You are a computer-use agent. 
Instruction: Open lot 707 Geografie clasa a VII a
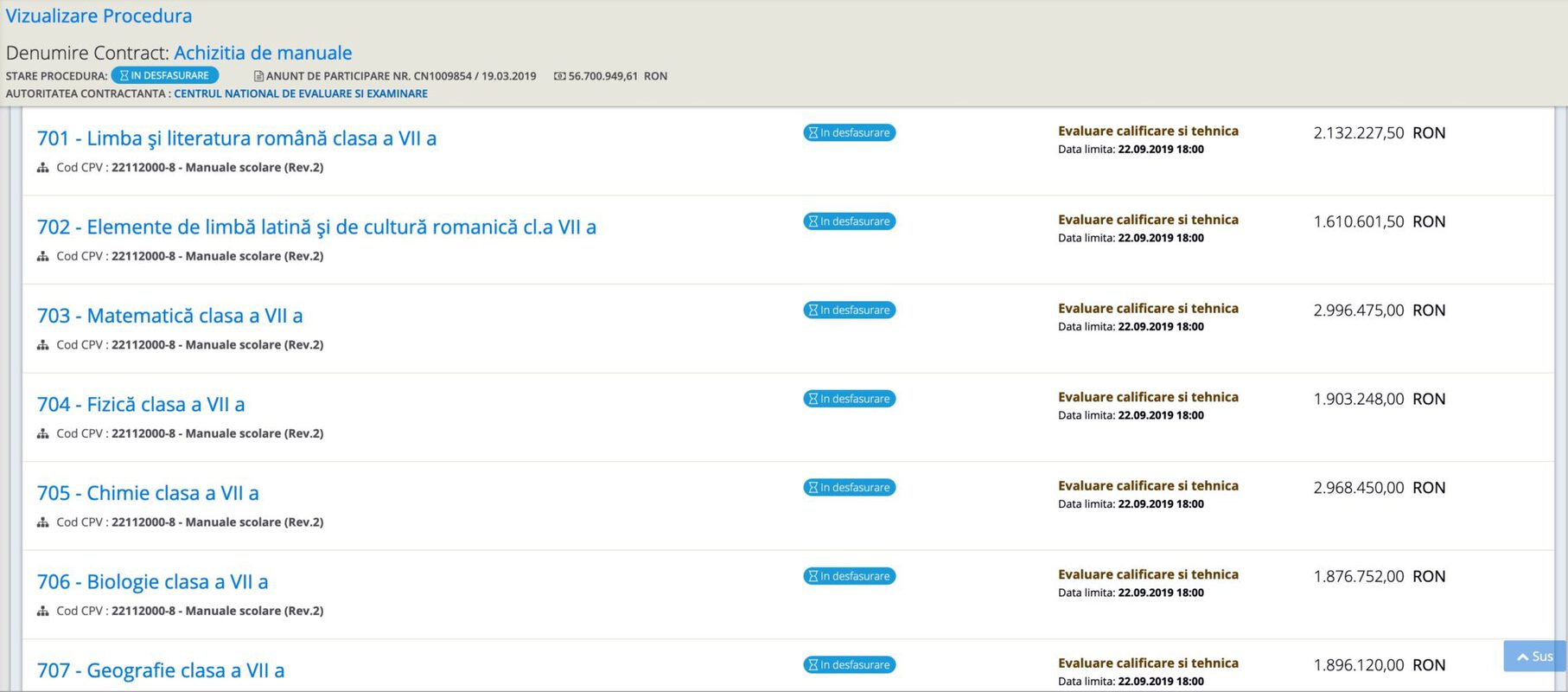pyautogui.click(x=161, y=670)
